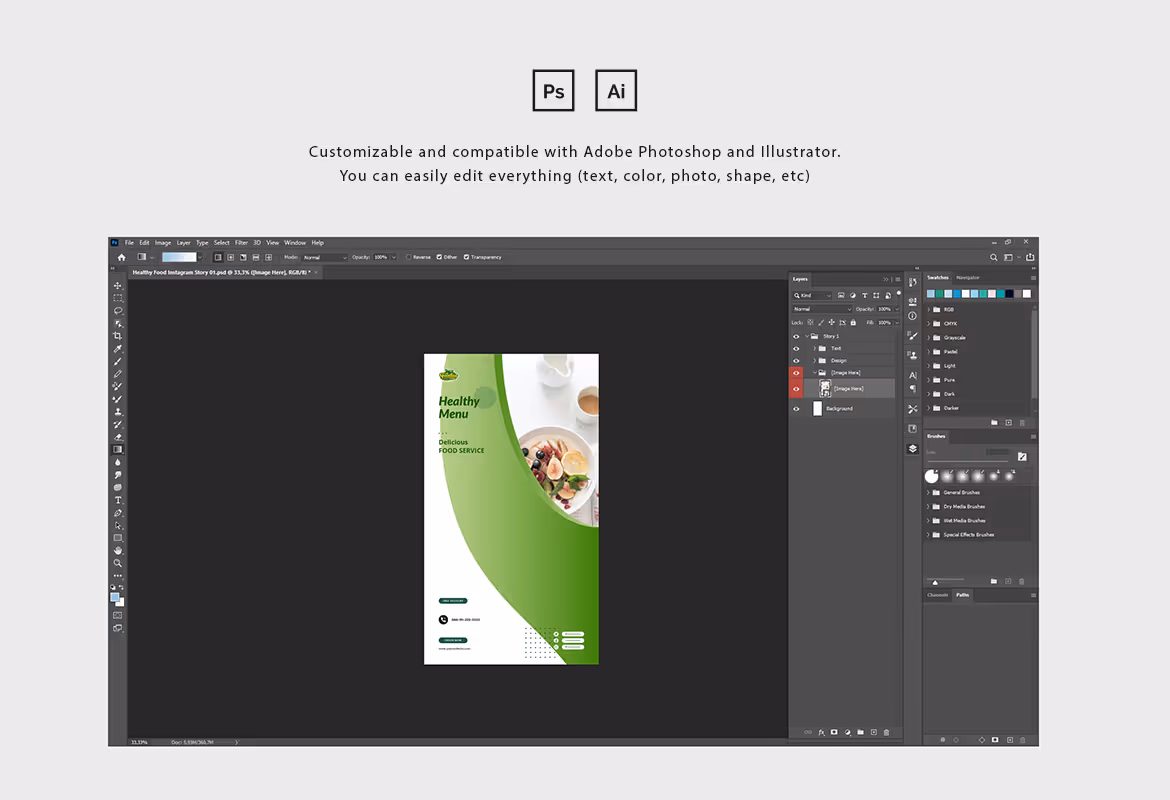Select the Horizontal Type tool
This screenshot has width=1170, height=800.
(118, 500)
